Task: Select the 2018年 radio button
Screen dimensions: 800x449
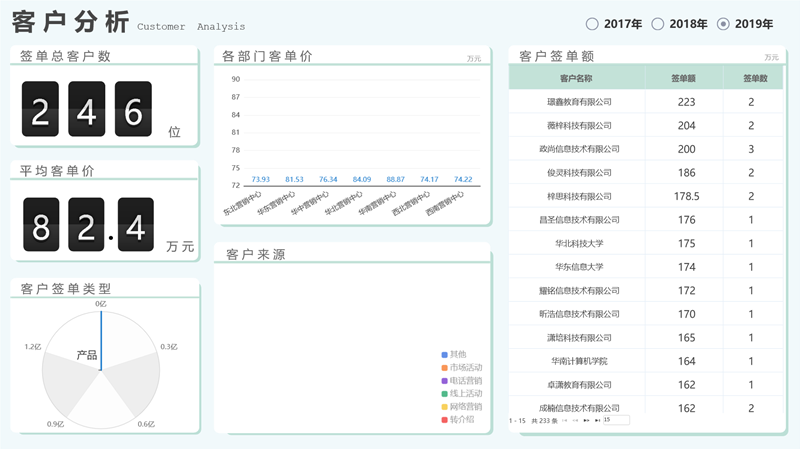Action: coord(658,24)
